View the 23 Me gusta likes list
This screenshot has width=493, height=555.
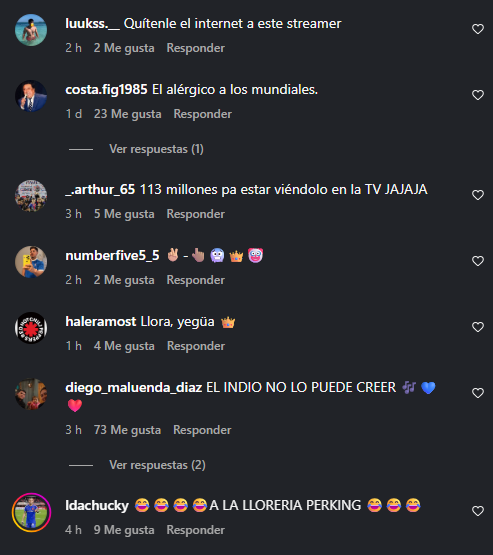(127, 114)
